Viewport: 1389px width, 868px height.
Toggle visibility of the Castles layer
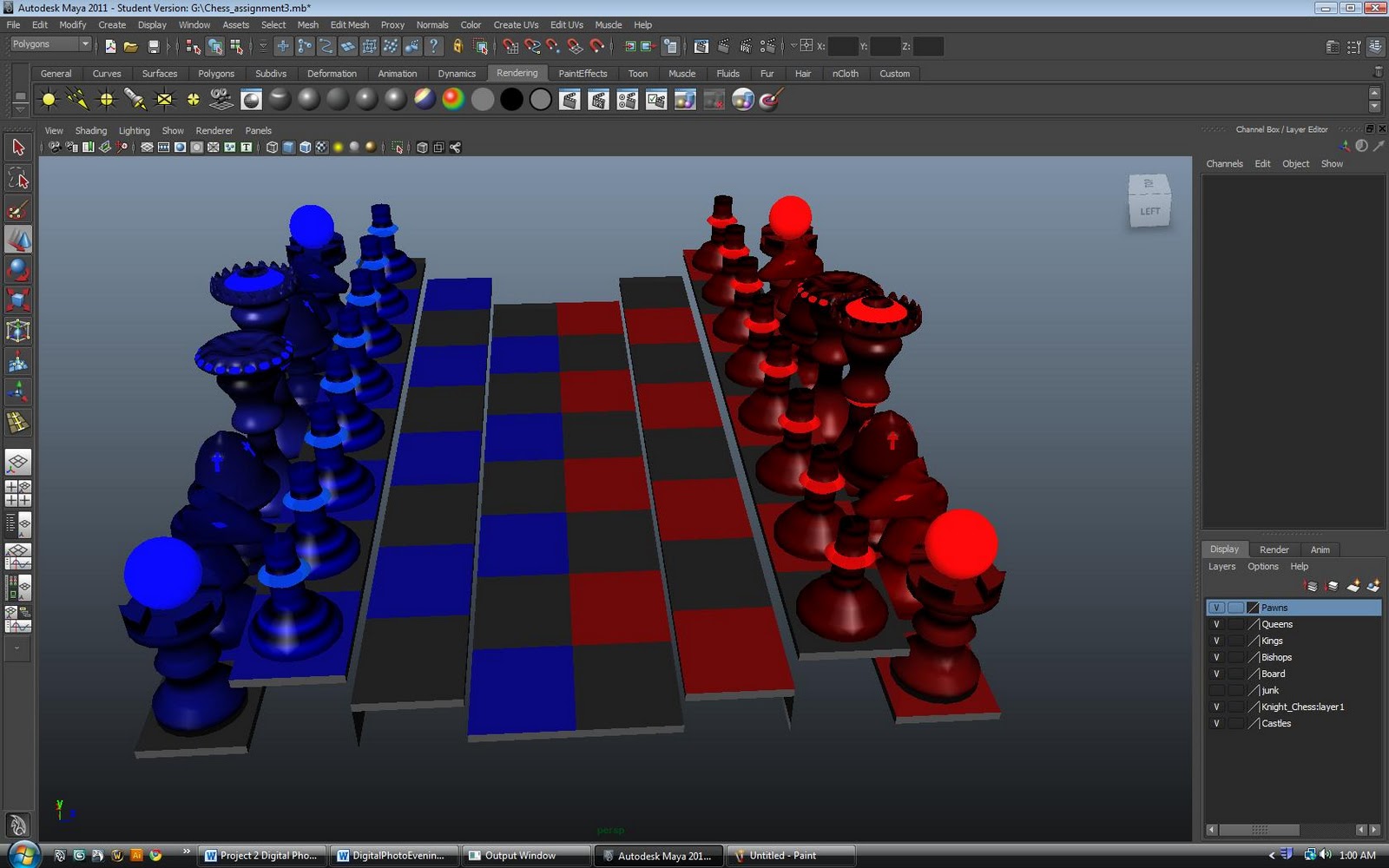[1216, 723]
